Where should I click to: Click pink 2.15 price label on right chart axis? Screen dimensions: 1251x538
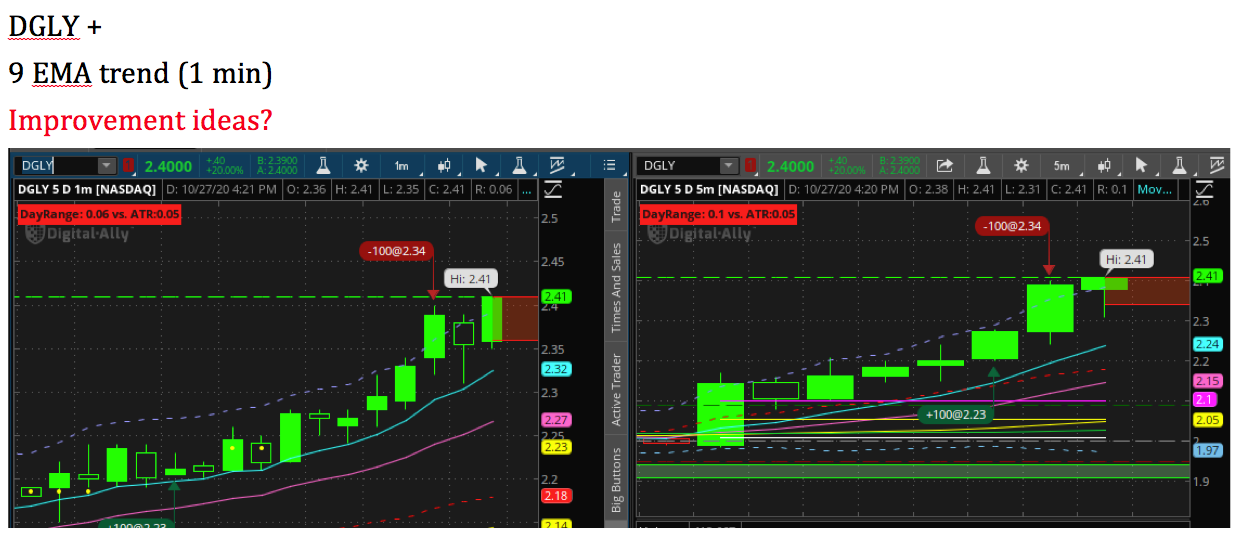pyautogui.click(x=1208, y=381)
